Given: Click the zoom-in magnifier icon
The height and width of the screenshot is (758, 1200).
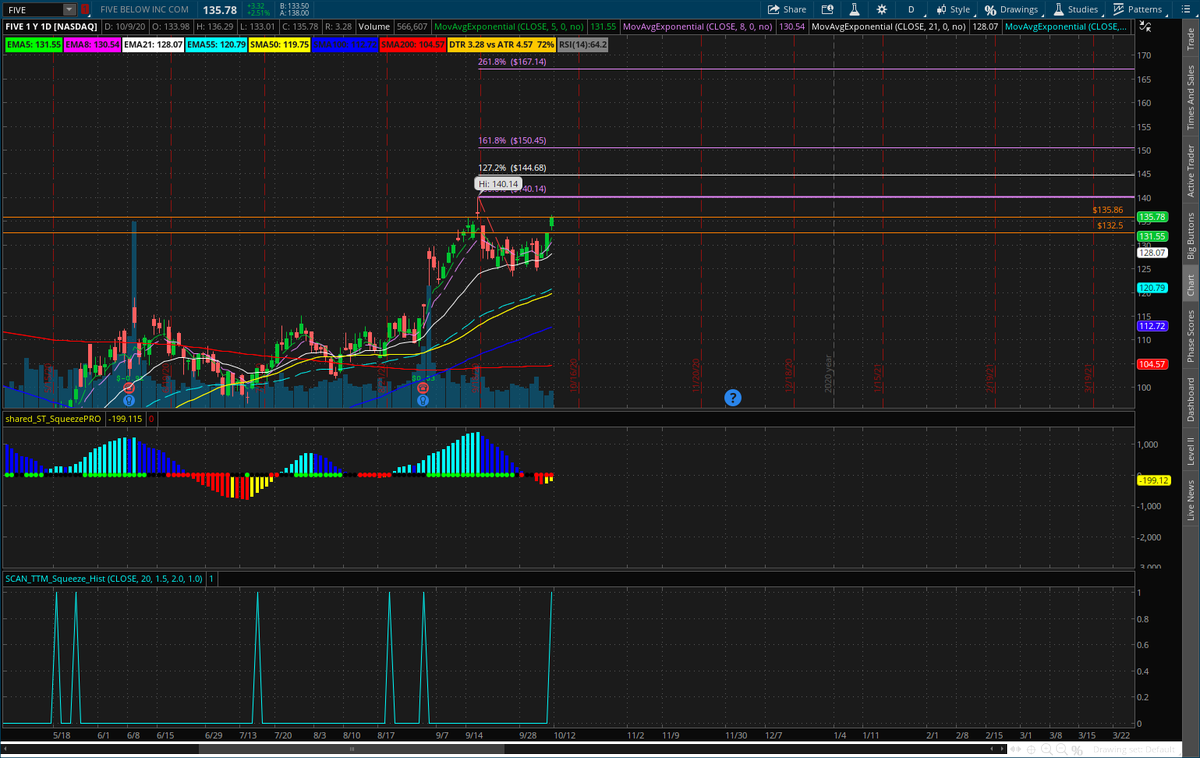Looking at the screenshot, I should click(x=1047, y=748).
